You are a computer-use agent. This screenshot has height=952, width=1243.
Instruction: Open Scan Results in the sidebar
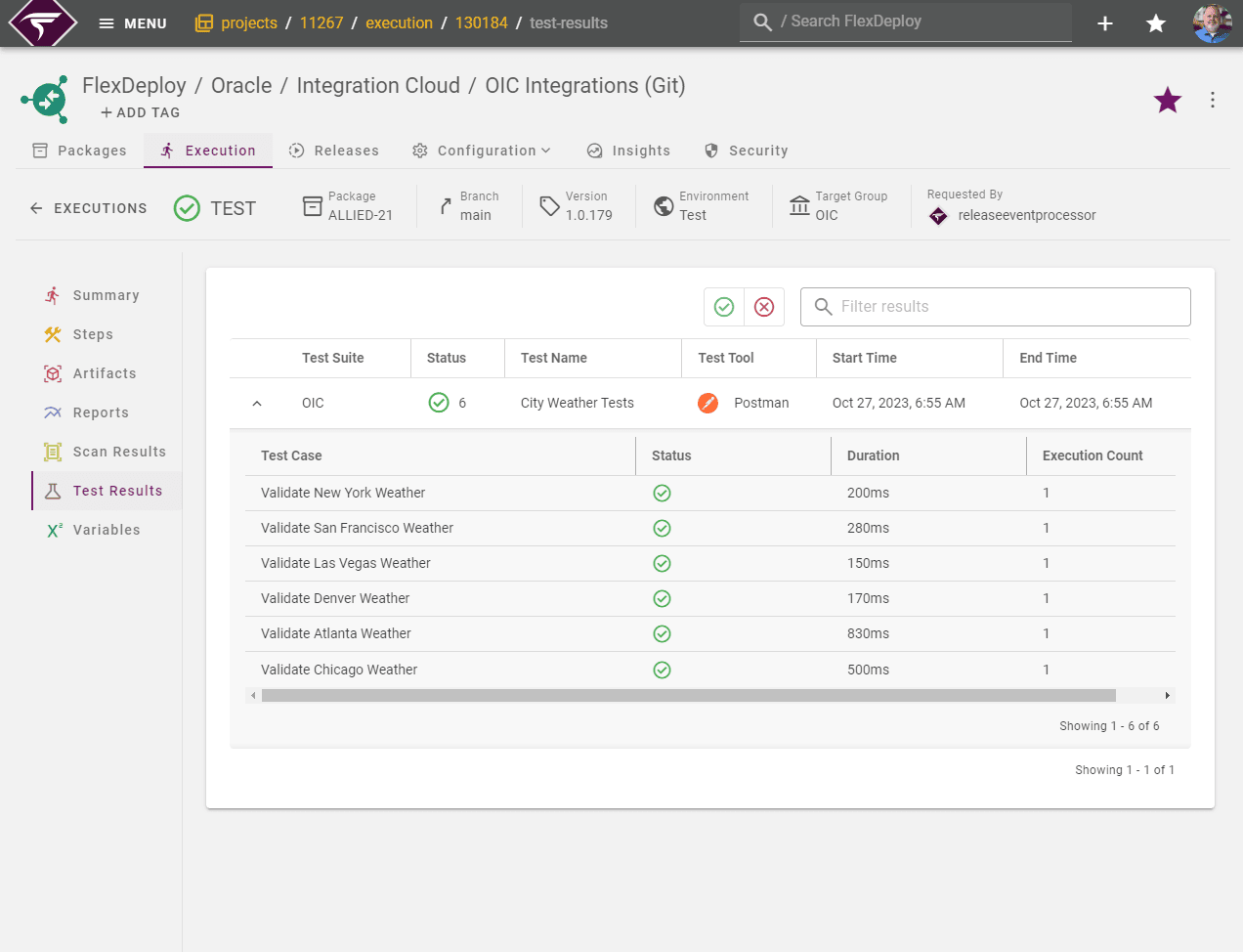[107, 452]
